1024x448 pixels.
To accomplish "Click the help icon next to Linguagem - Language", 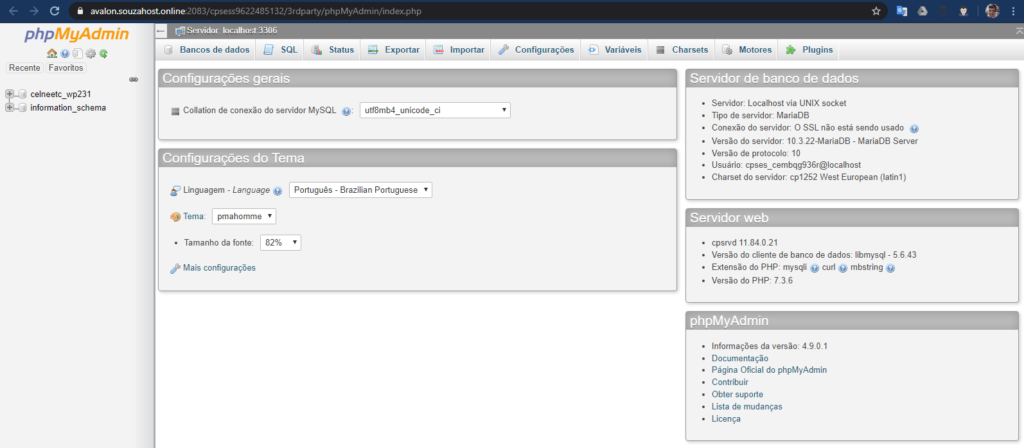I will coord(278,191).
